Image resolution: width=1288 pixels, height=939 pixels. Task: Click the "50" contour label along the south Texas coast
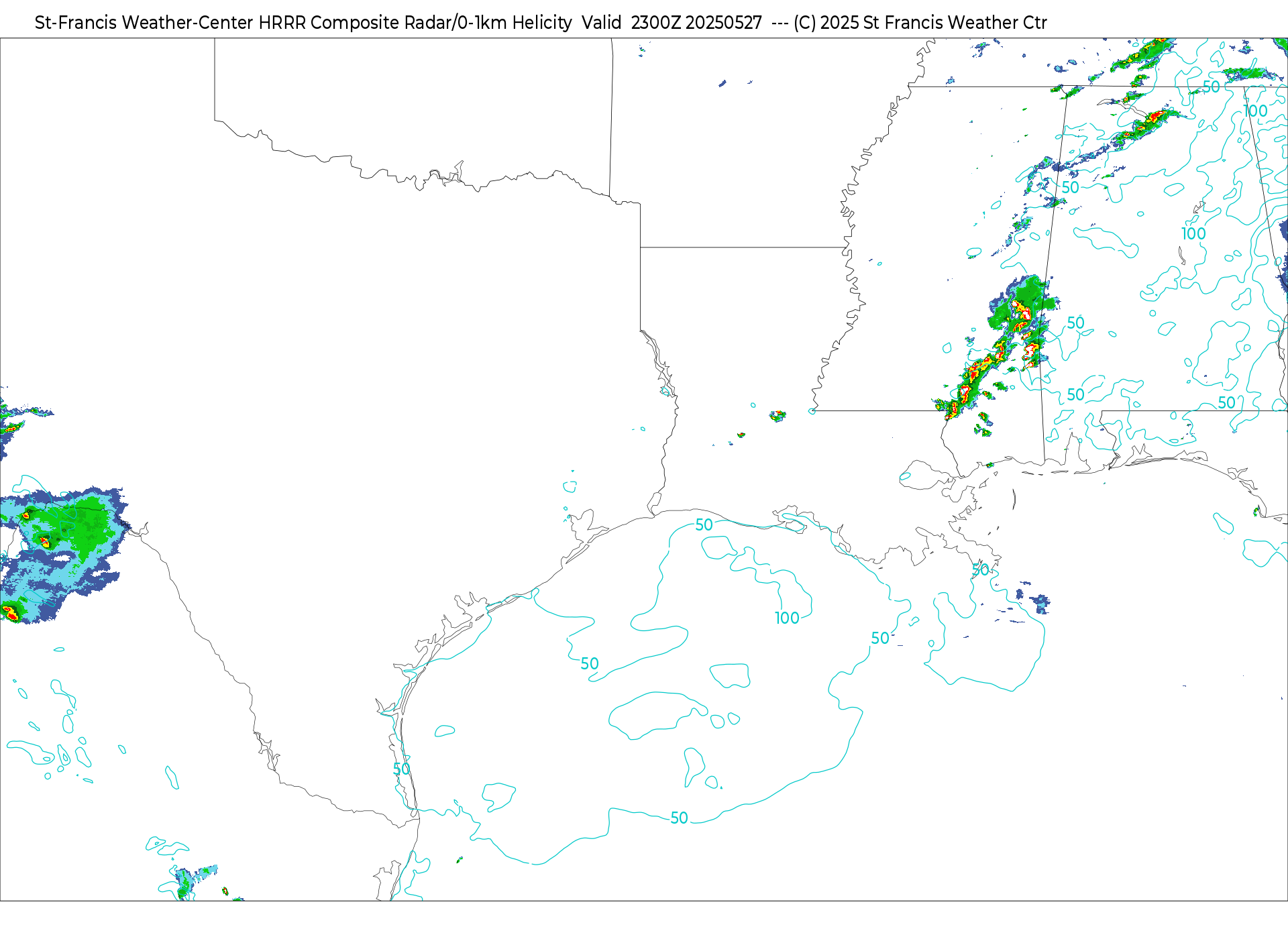(x=401, y=769)
